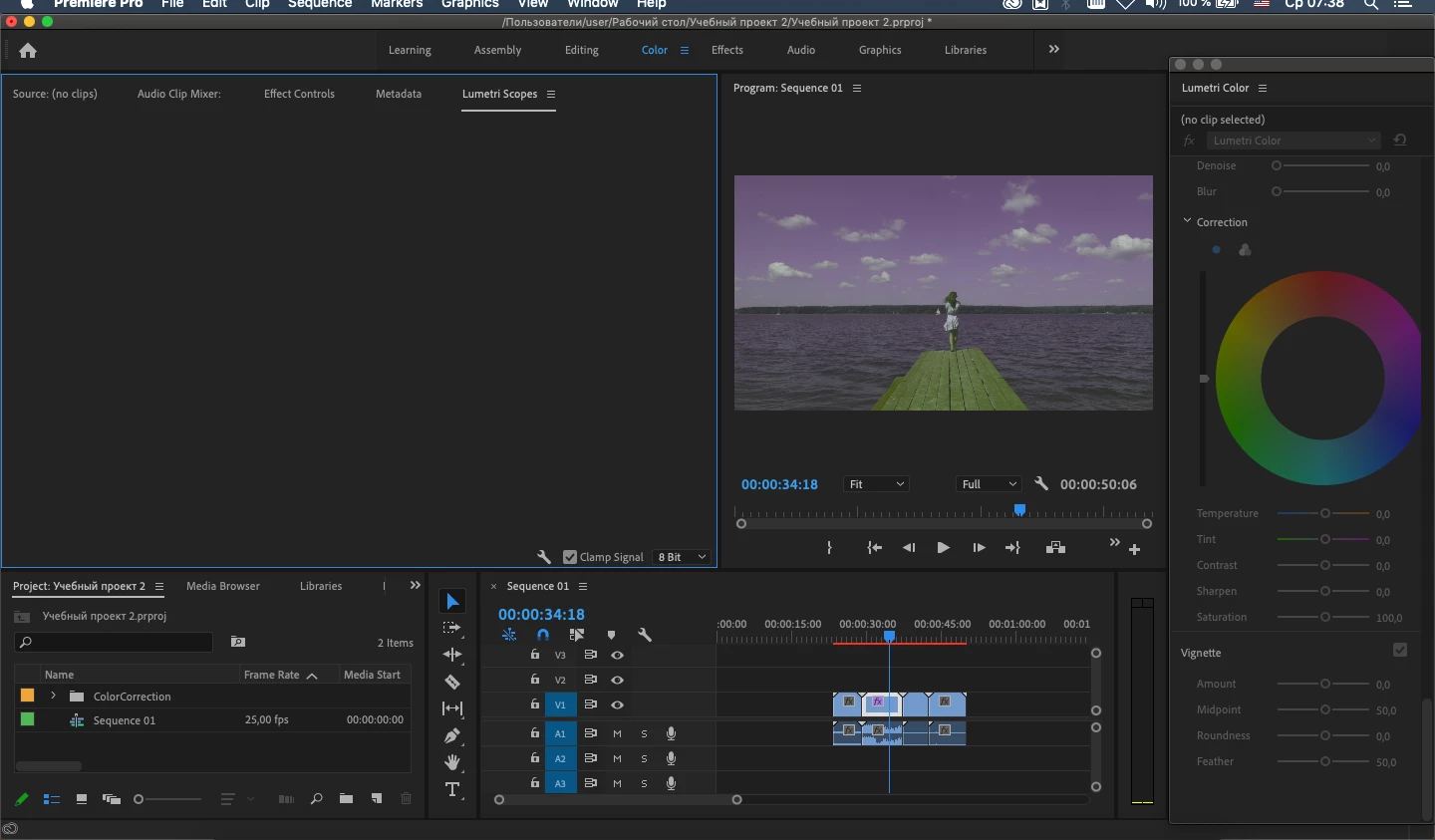Click the Home icon
Screen dimensions: 1435x840
[28, 51]
